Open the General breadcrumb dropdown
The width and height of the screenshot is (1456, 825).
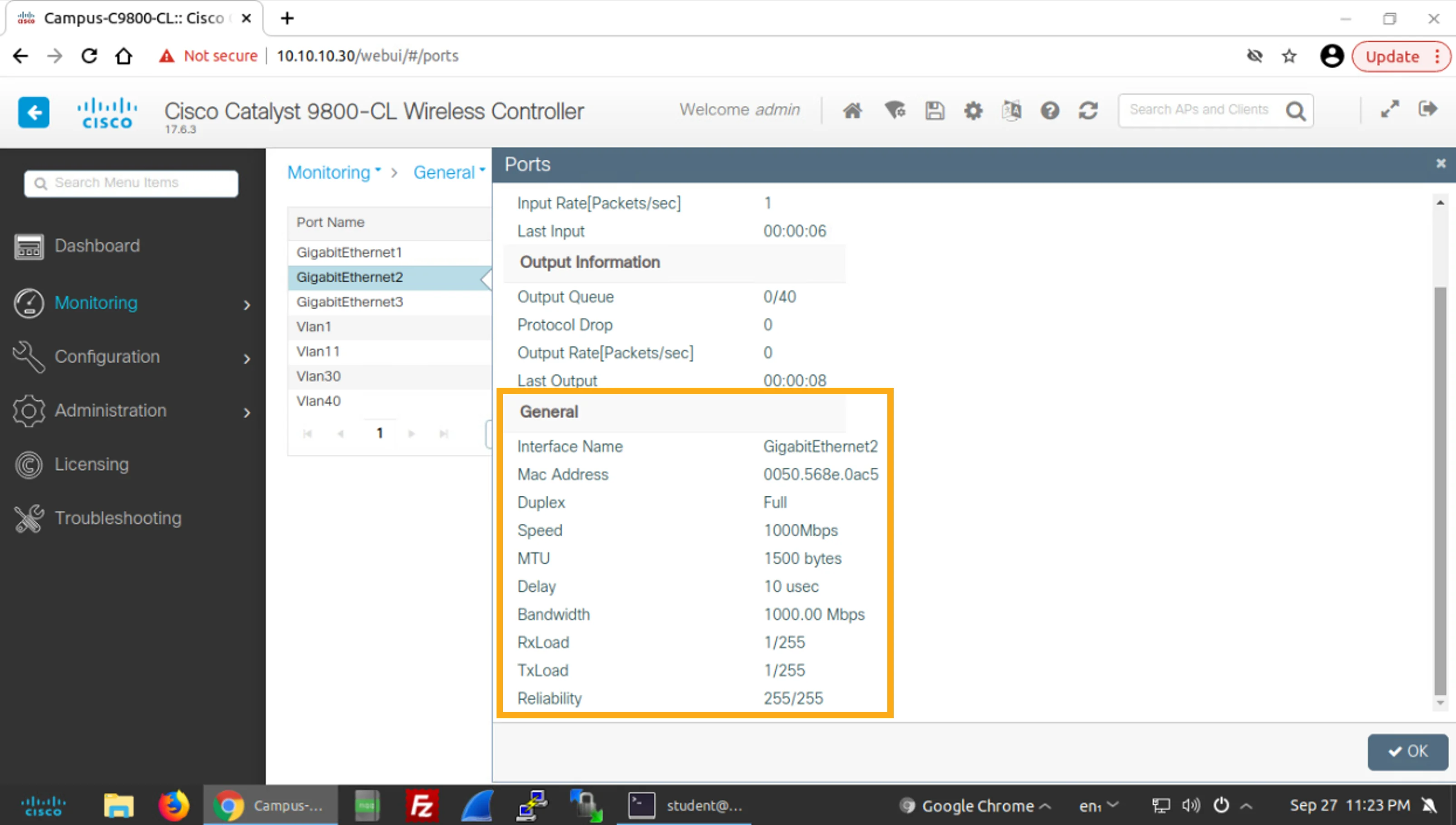(x=449, y=172)
